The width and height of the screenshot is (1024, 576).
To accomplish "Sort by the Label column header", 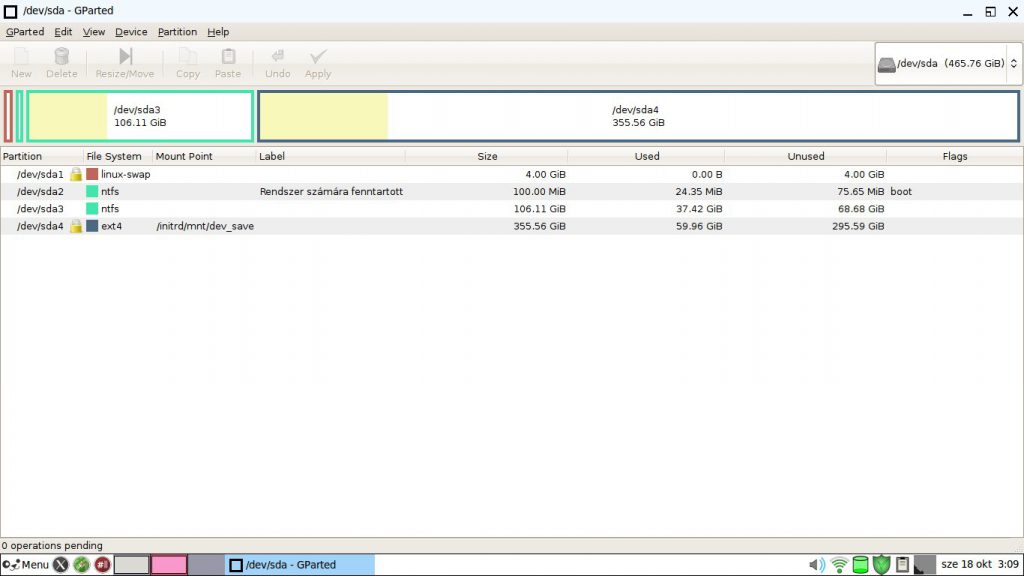I will pos(330,156).
